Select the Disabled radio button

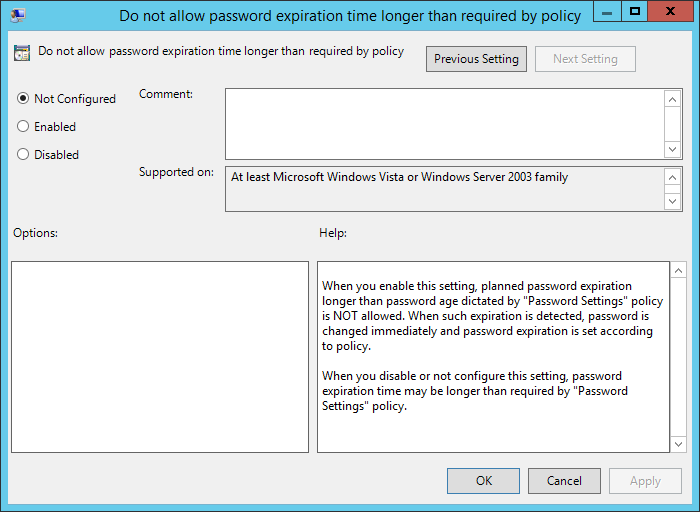coord(24,155)
